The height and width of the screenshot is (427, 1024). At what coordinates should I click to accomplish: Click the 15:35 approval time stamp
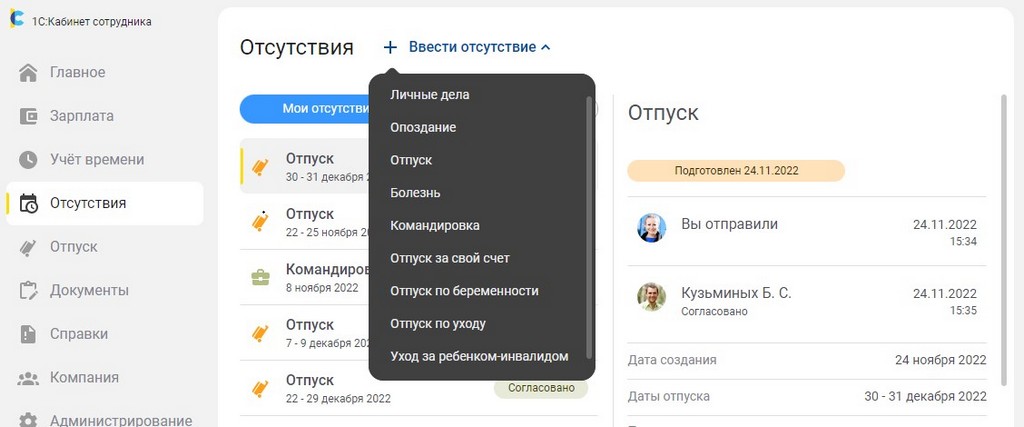(963, 311)
